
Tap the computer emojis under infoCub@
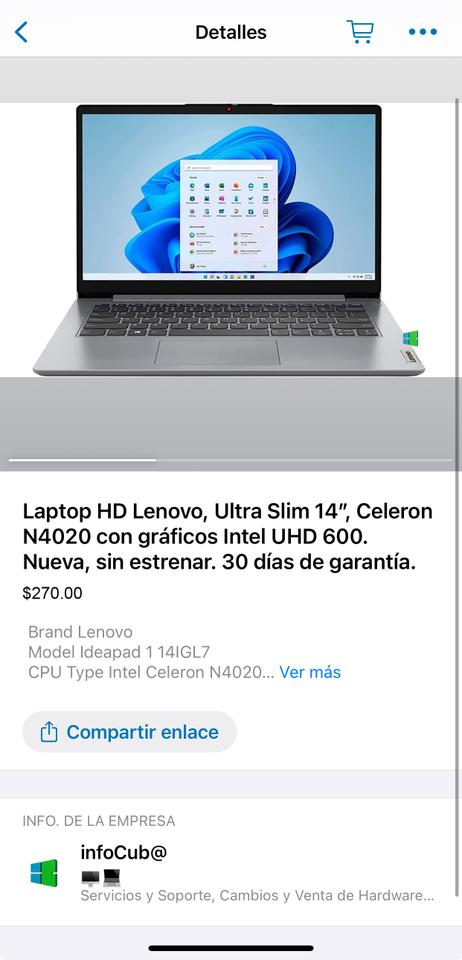(100, 878)
